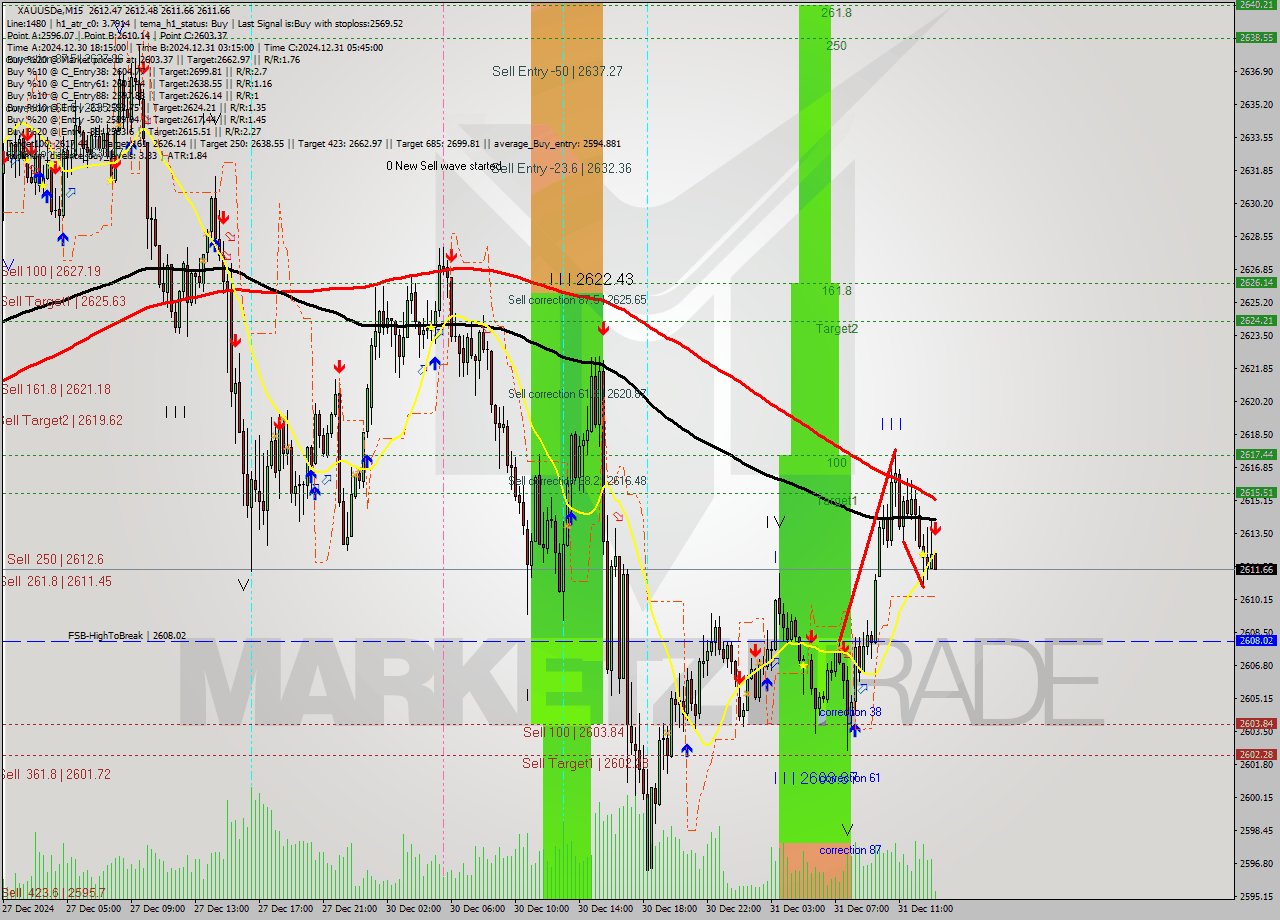Click the 'correction 38' blue label
1280x920 pixels.
tap(850, 712)
